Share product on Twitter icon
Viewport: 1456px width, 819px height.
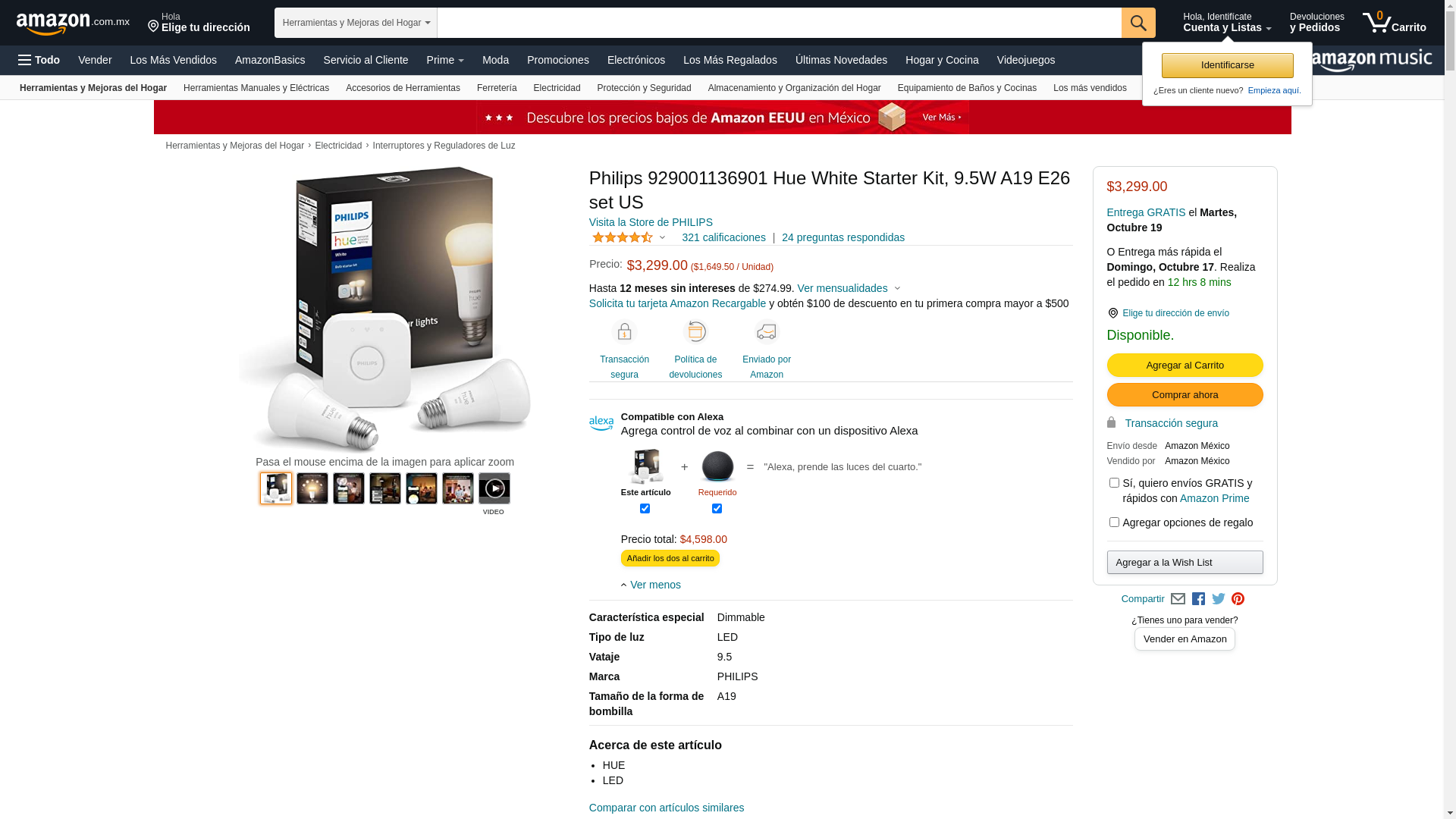pos(1219,599)
